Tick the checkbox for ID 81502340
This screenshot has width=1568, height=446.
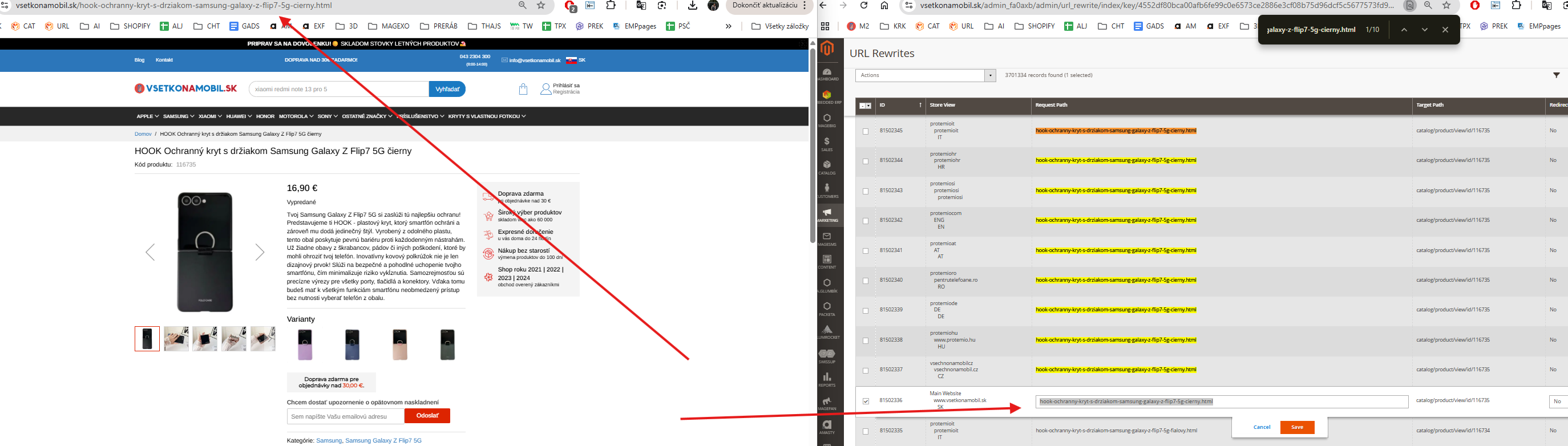click(x=866, y=281)
